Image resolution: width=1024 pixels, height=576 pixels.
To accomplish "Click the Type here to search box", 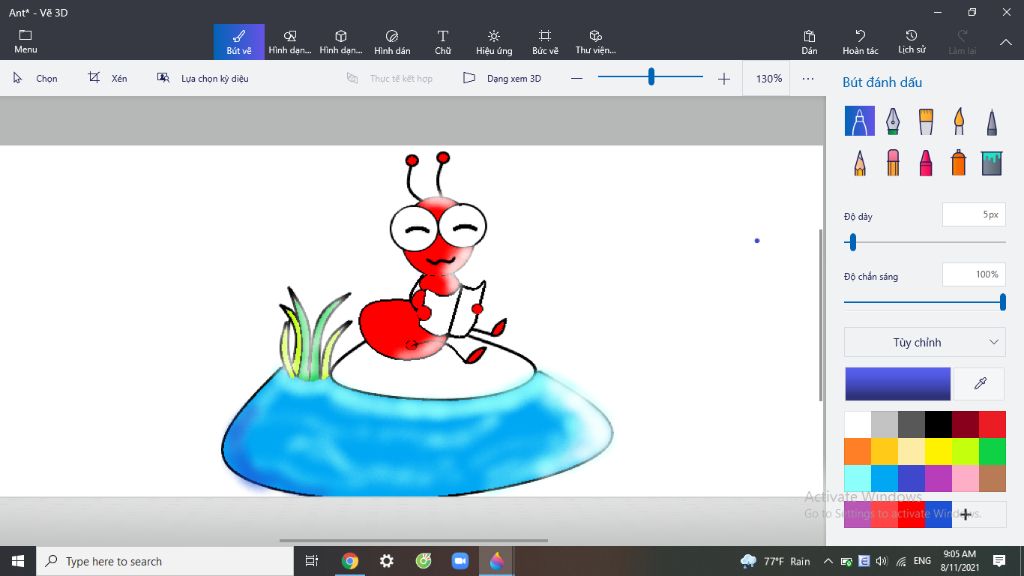I will click(x=165, y=561).
